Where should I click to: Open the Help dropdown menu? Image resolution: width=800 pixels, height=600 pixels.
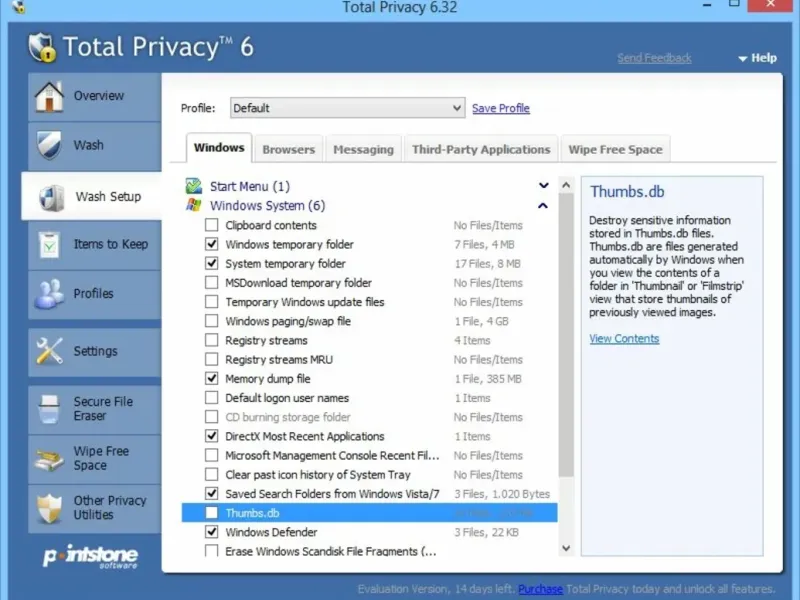coord(758,58)
